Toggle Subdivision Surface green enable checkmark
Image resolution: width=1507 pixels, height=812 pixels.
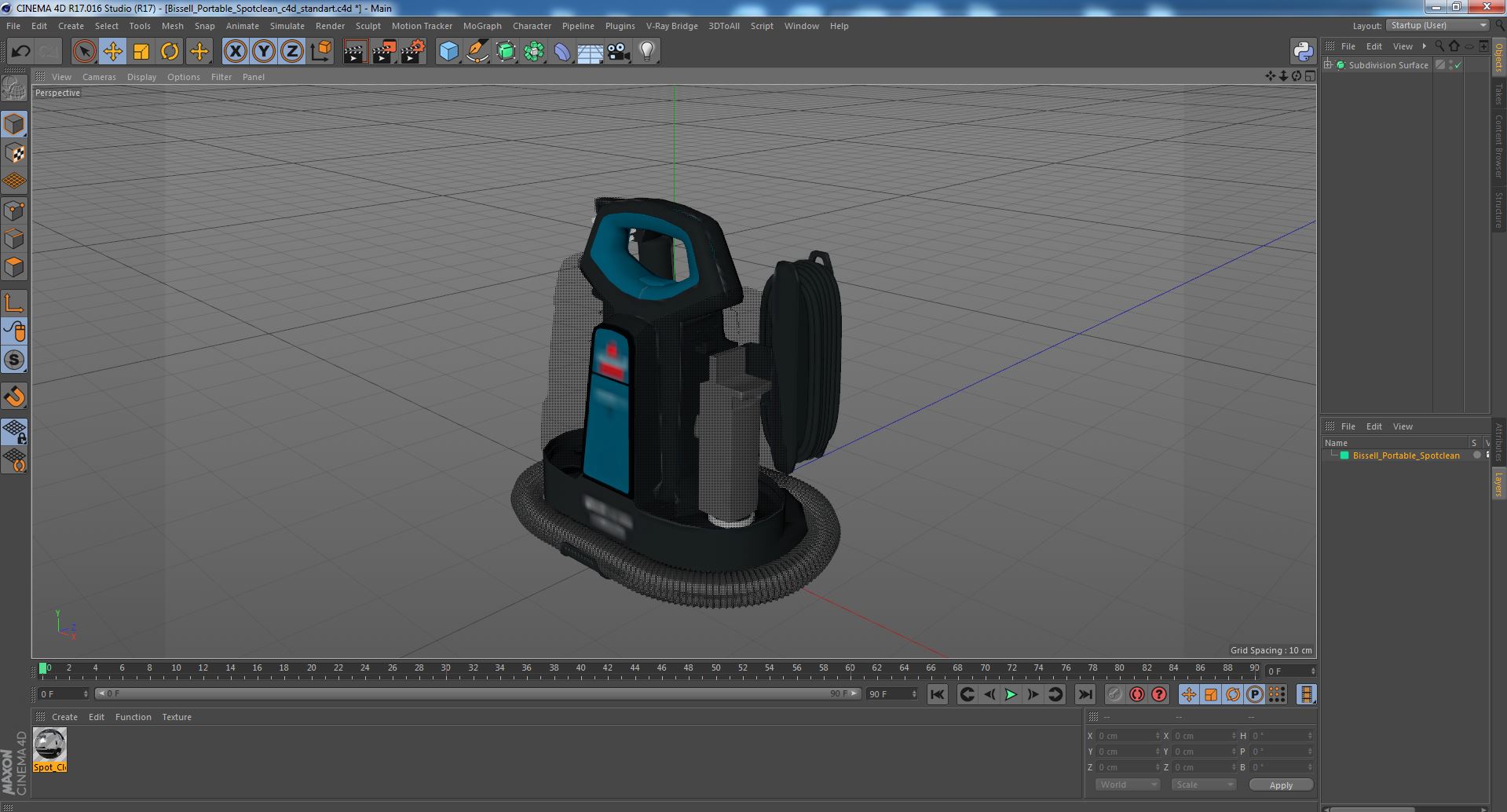[1458, 65]
